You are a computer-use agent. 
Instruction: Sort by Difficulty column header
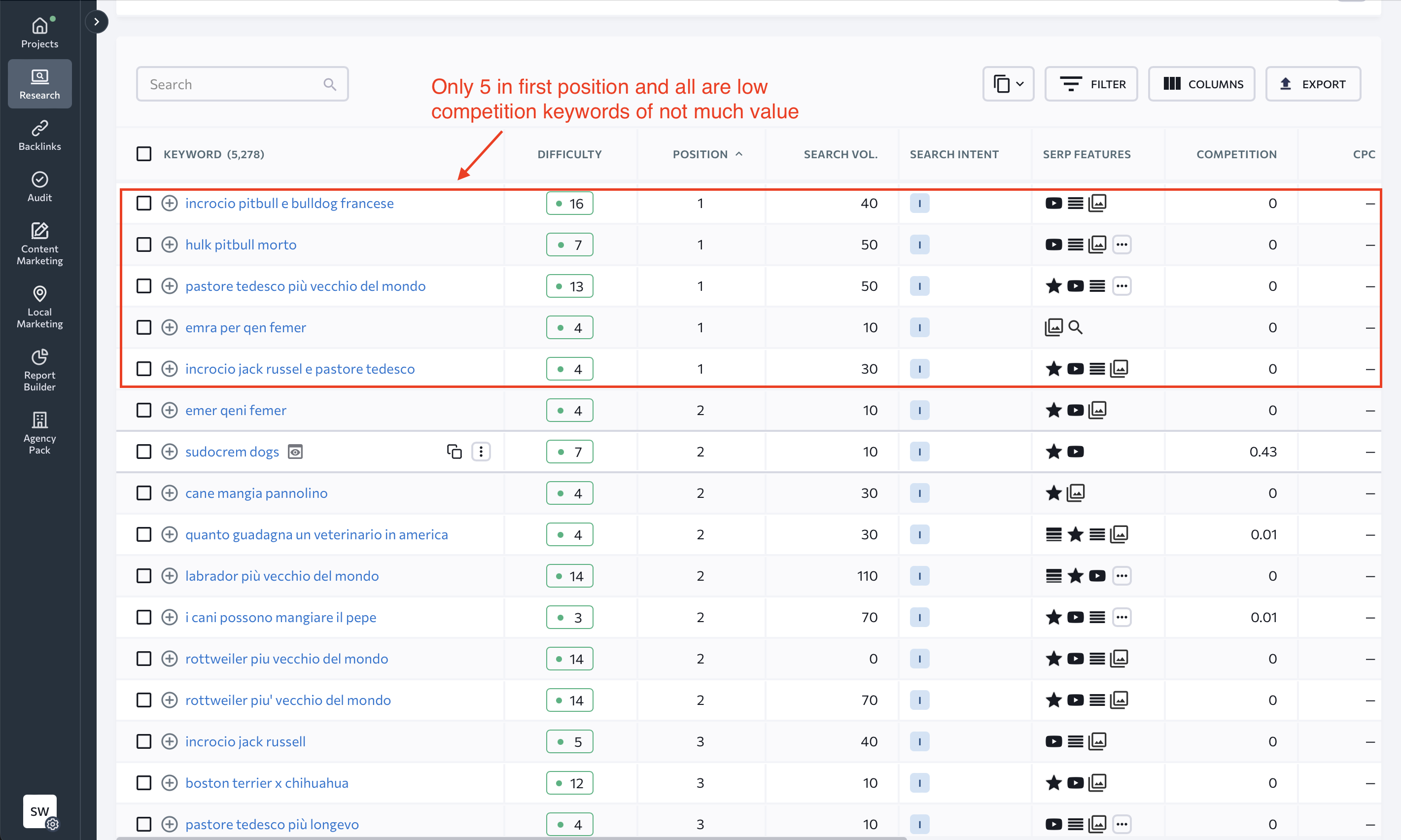(x=569, y=154)
